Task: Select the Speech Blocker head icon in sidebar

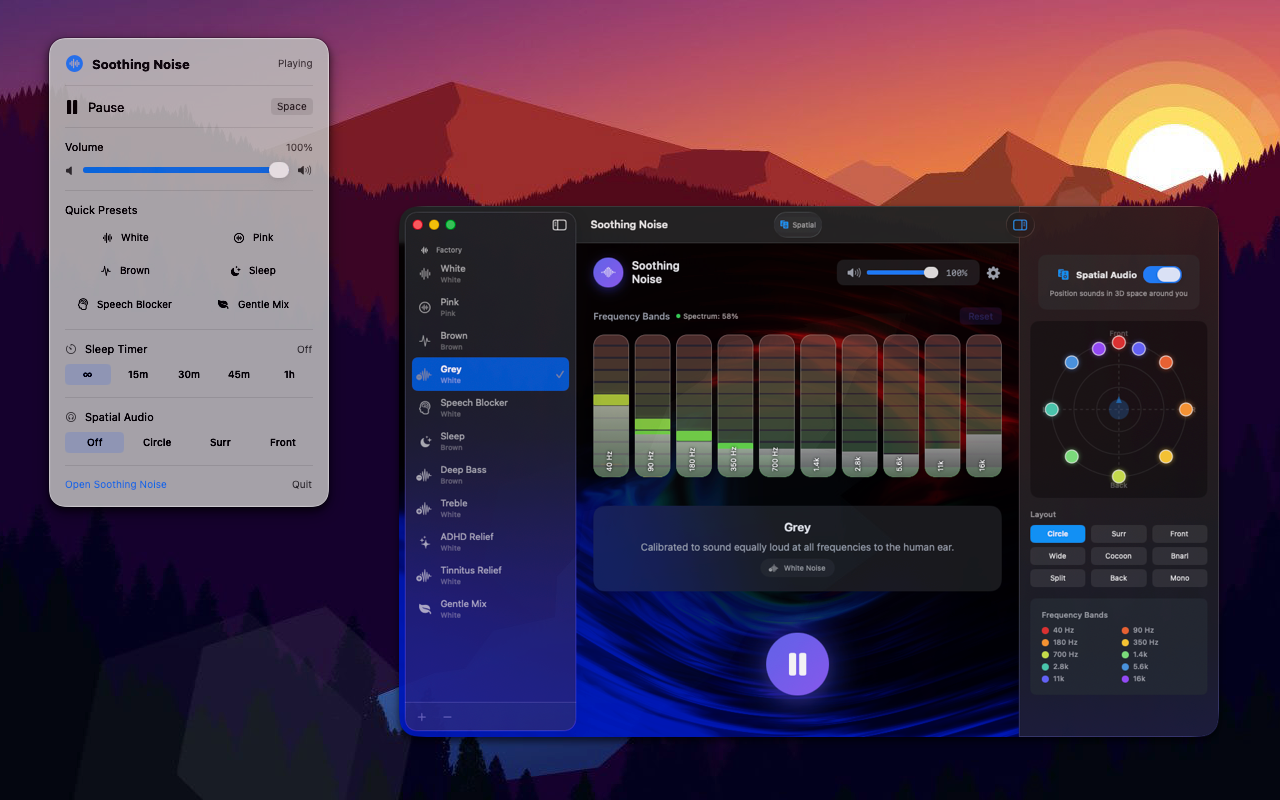Action: 424,407
